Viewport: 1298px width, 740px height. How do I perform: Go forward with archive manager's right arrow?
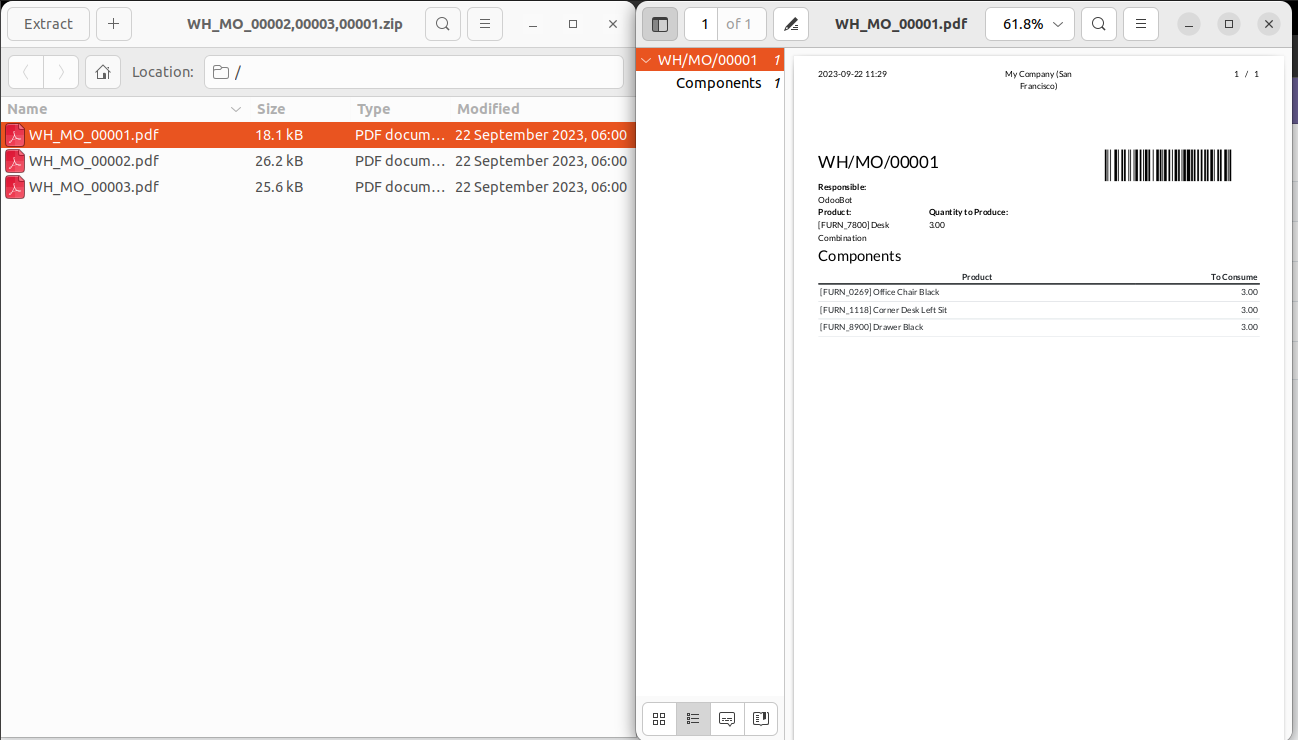[x=61, y=72]
